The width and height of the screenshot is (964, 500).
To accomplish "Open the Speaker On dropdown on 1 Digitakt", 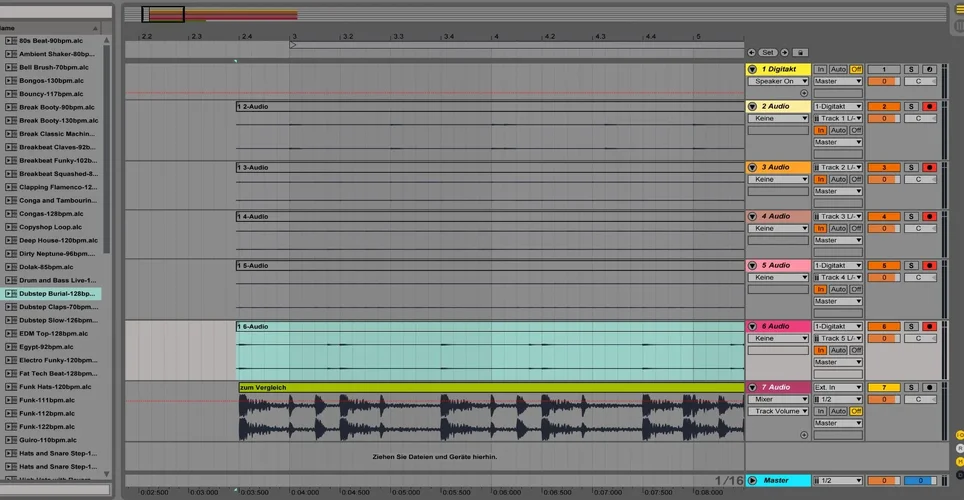I will (x=778, y=81).
